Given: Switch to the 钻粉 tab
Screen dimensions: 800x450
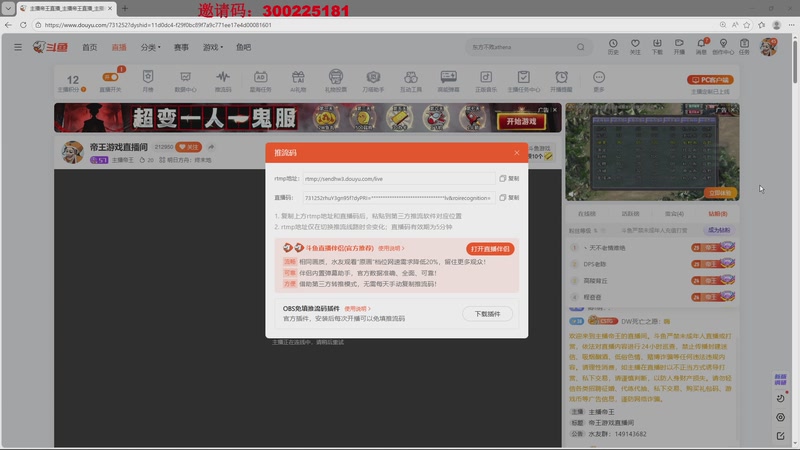Looking at the screenshot, I should [718, 214].
